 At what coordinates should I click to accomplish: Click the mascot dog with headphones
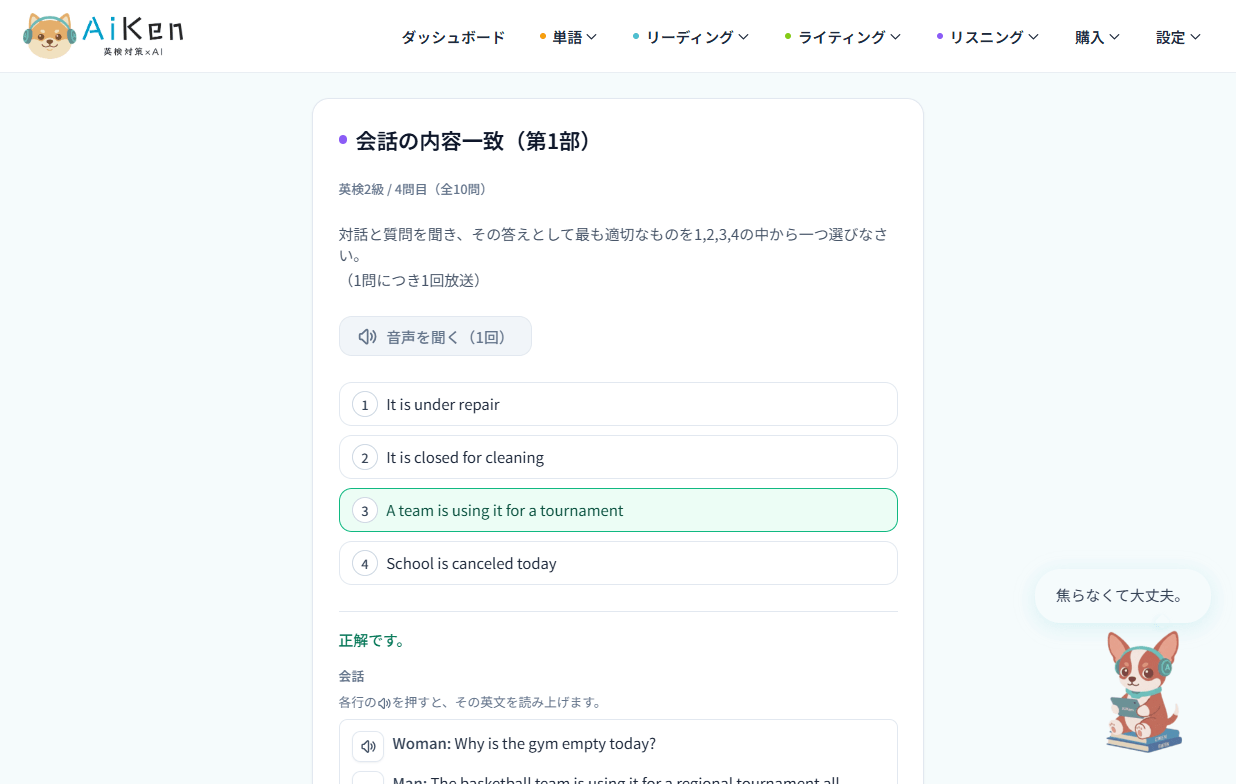(1145, 691)
